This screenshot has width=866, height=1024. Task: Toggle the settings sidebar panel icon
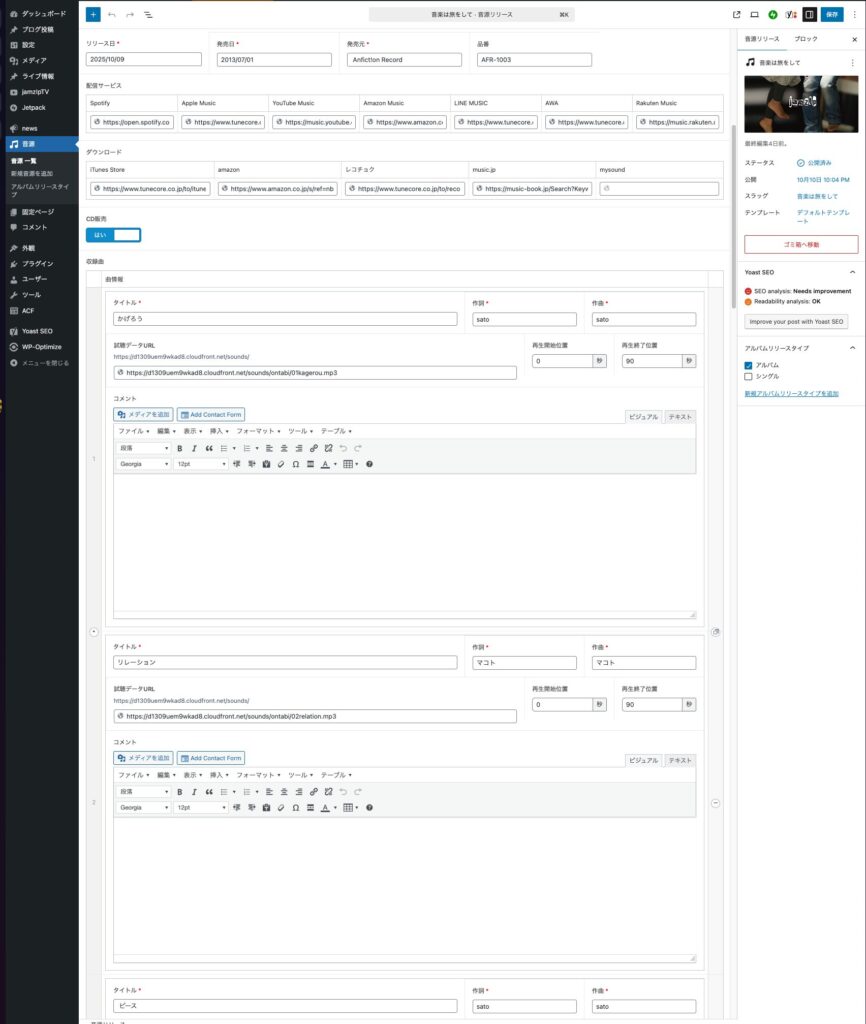809,15
